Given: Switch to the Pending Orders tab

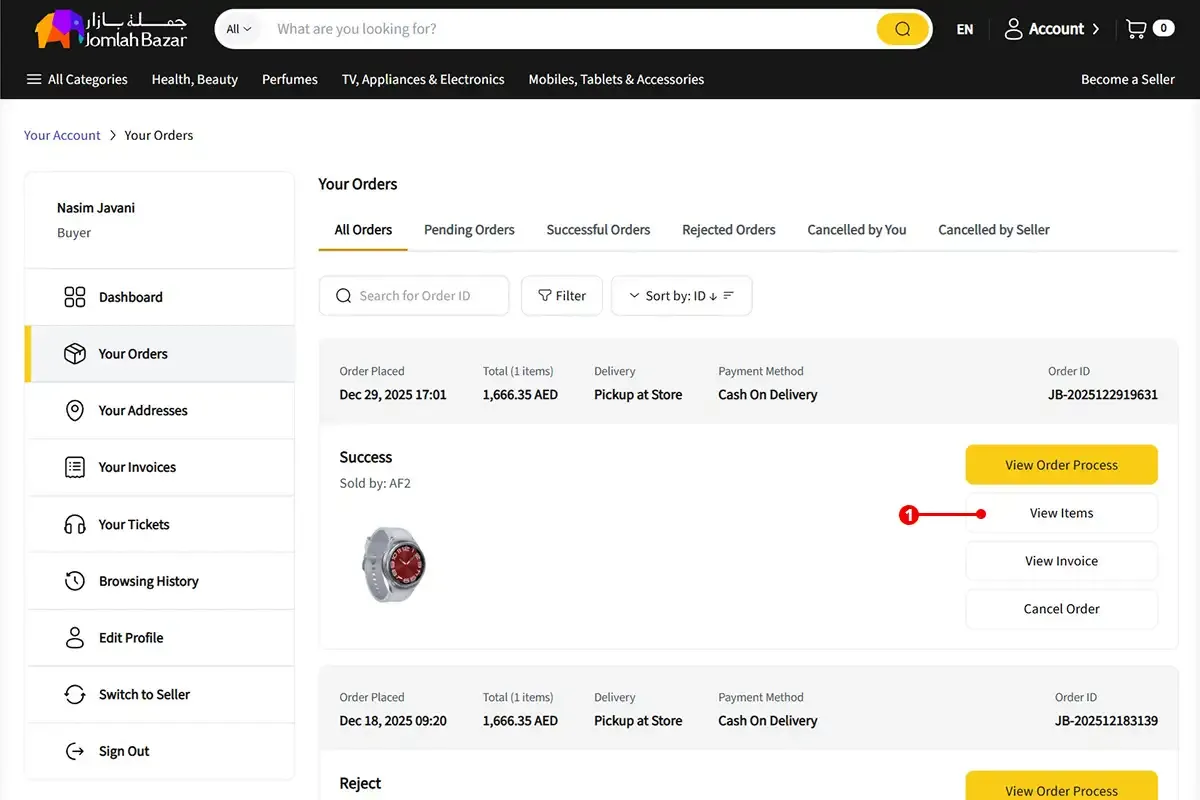Looking at the screenshot, I should [x=469, y=229].
